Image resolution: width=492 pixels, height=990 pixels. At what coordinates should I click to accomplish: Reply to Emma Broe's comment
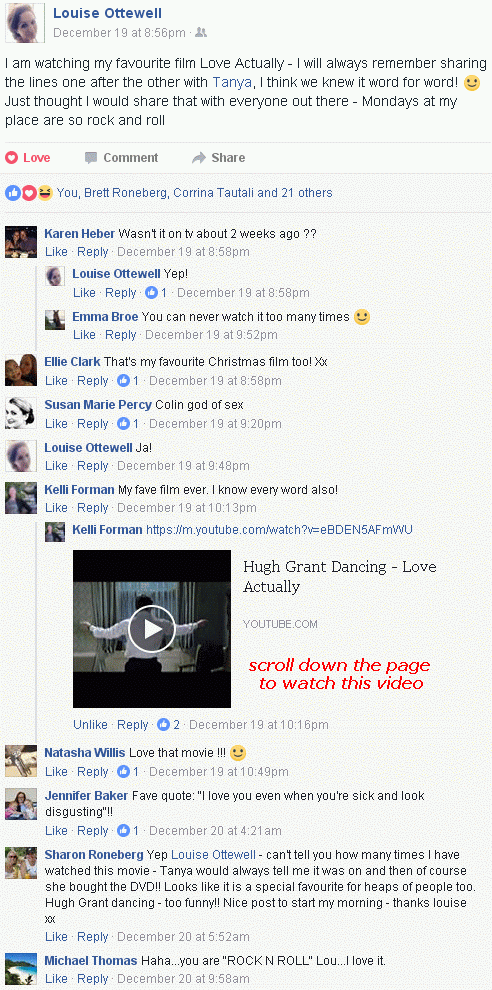(x=121, y=335)
